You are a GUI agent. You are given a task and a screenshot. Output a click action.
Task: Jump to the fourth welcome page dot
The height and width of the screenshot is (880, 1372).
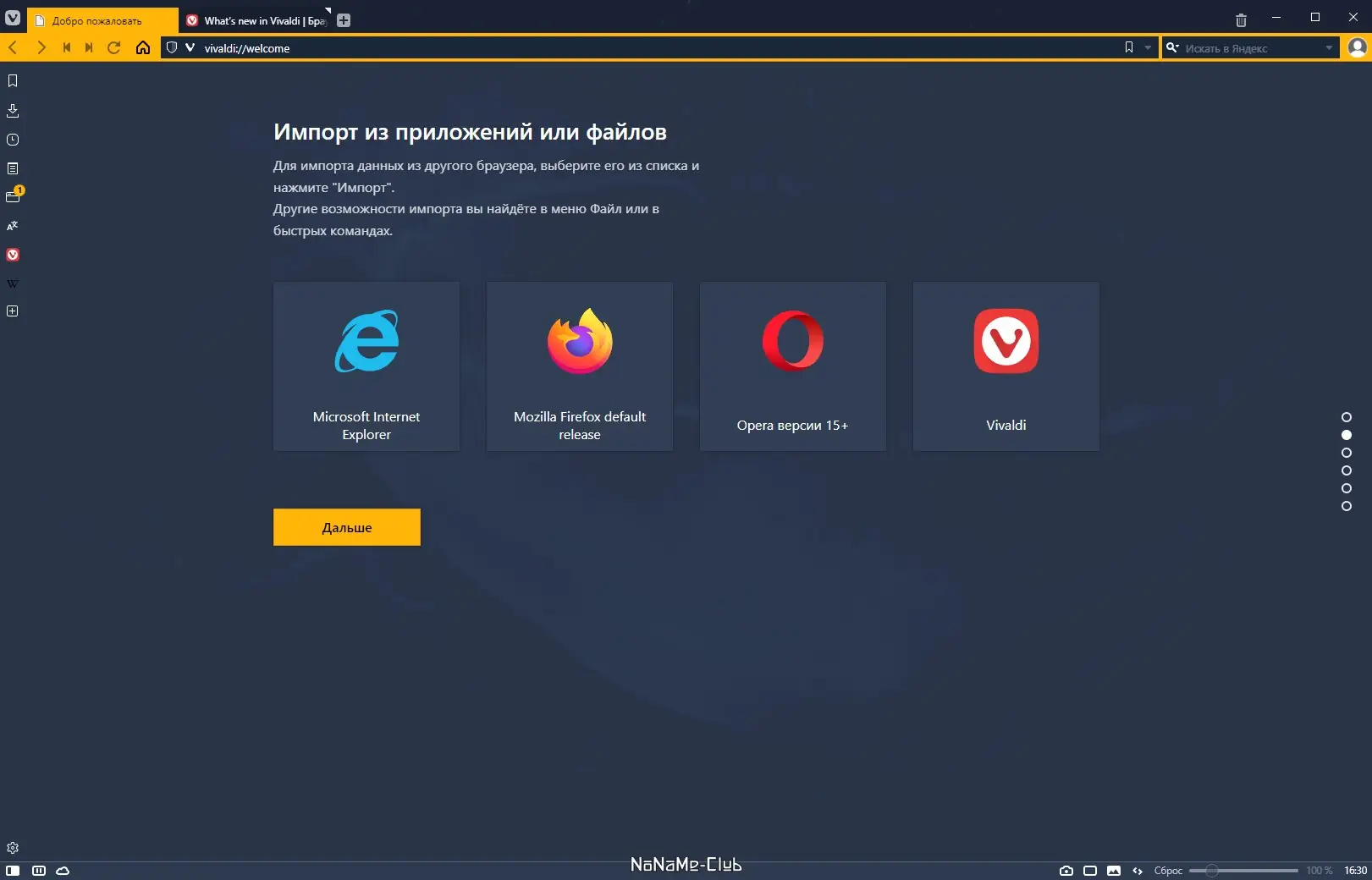(x=1347, y=470)
